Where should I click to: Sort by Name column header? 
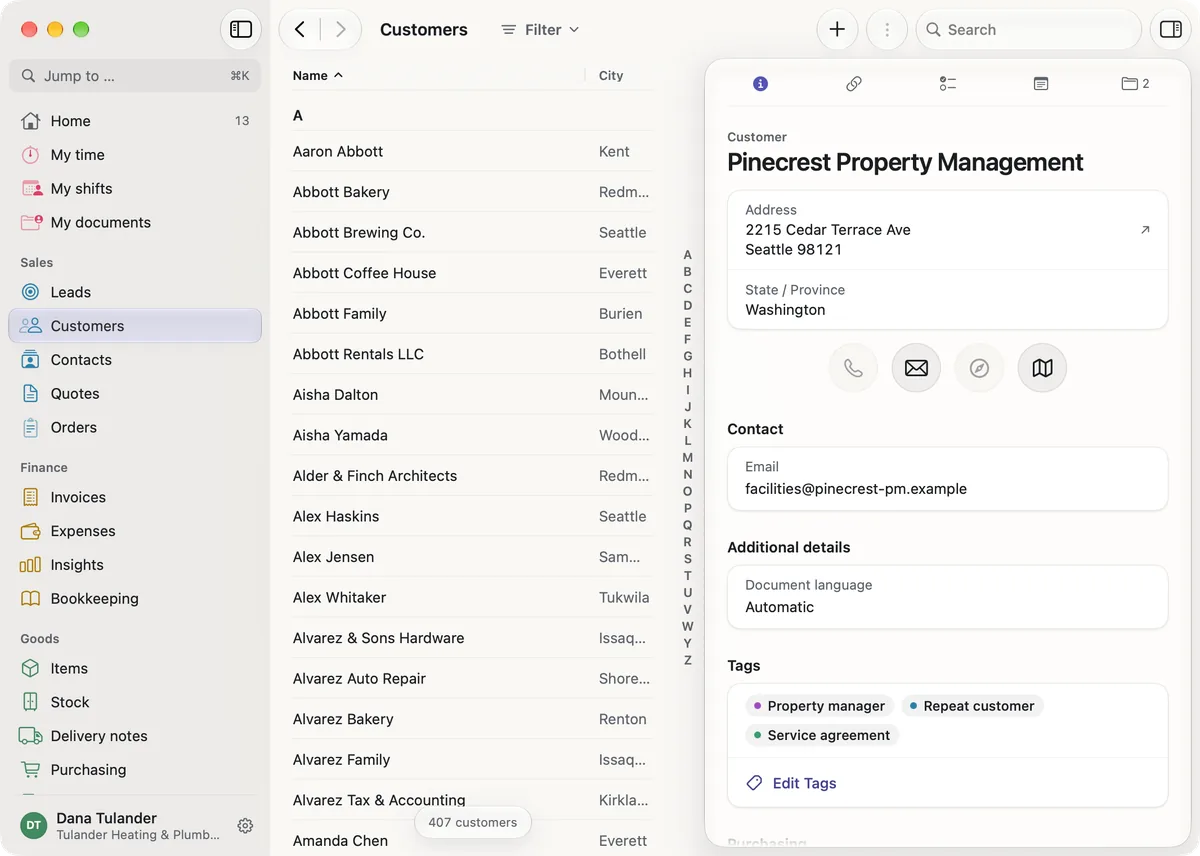[x=317, y=75]
